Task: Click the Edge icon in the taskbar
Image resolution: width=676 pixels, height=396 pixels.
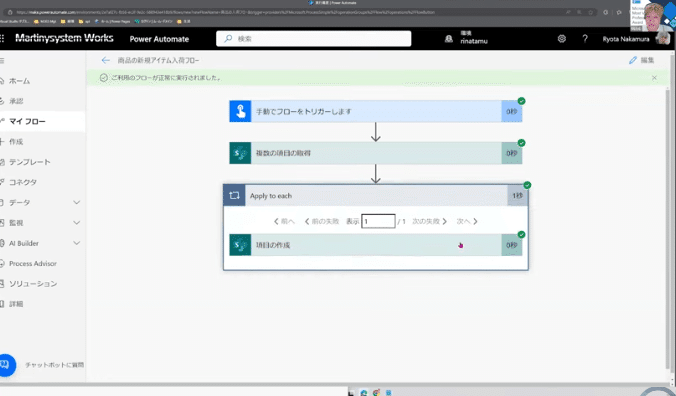Action: (363, 393)
